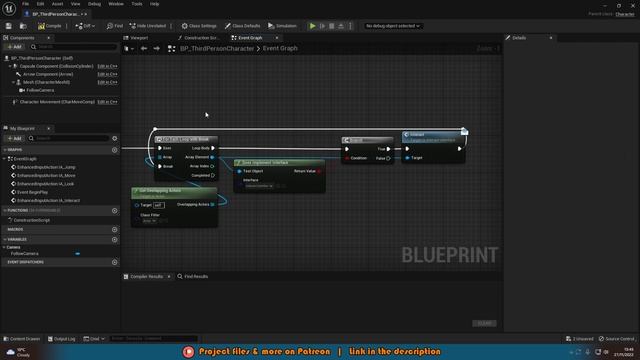Open the Tools menu

pyautogui.click(x=137, y=4)
